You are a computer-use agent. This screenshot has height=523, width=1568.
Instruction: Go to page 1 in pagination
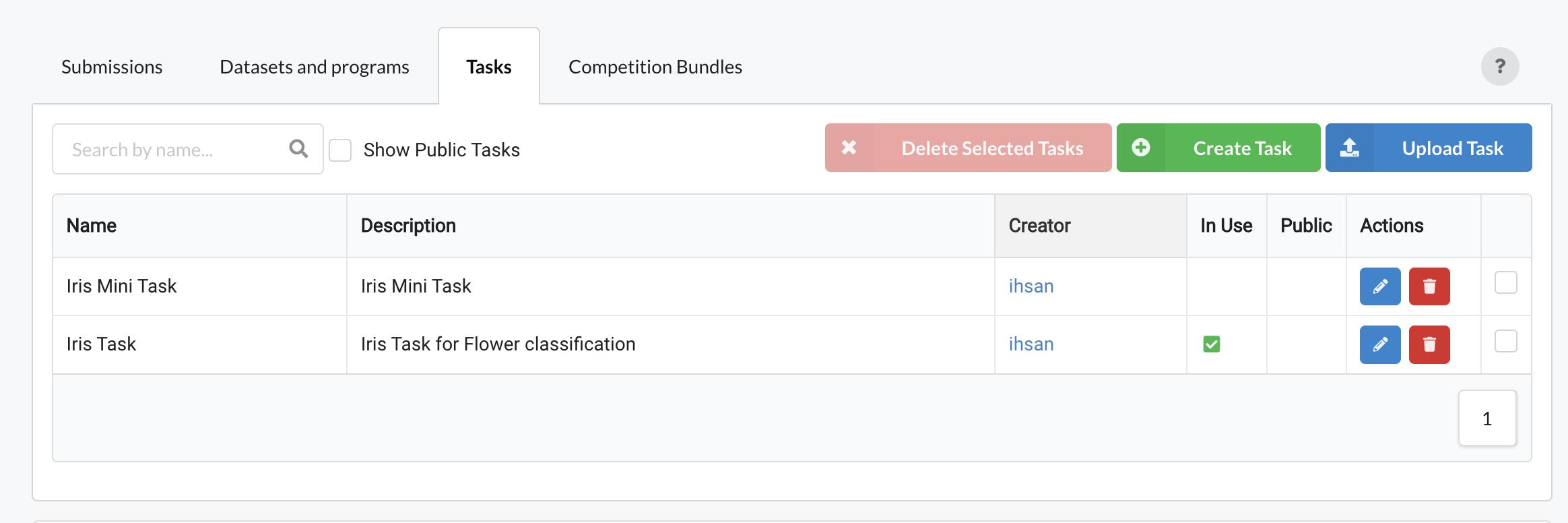1487,419
